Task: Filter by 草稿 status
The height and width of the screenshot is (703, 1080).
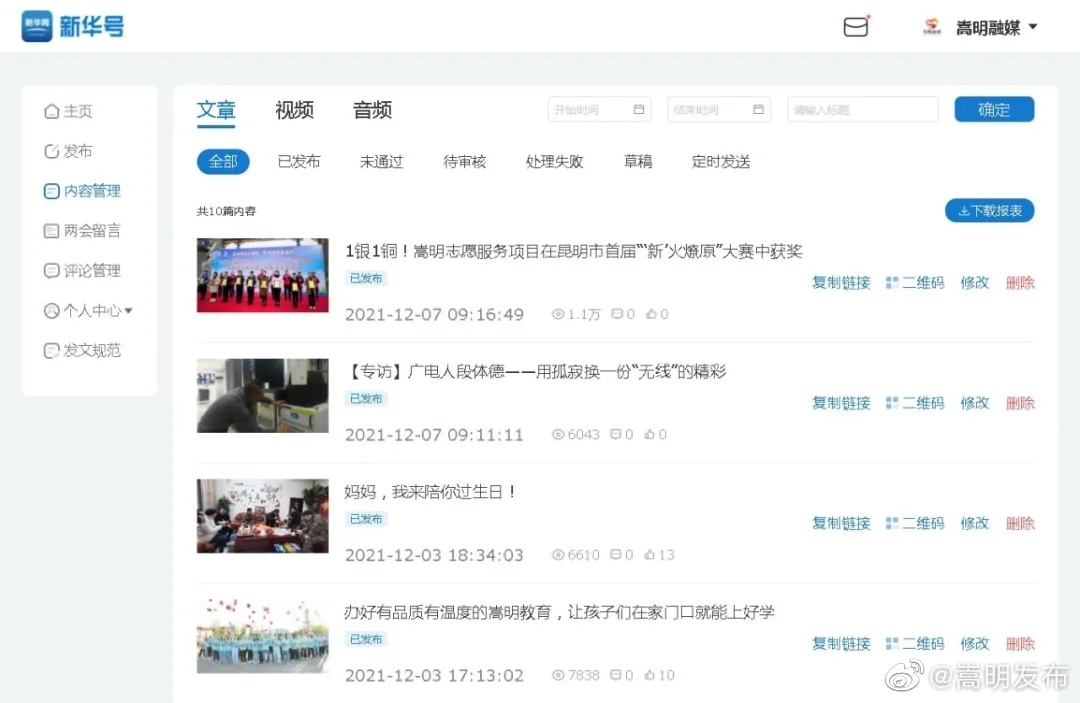Action: [638, 162]
